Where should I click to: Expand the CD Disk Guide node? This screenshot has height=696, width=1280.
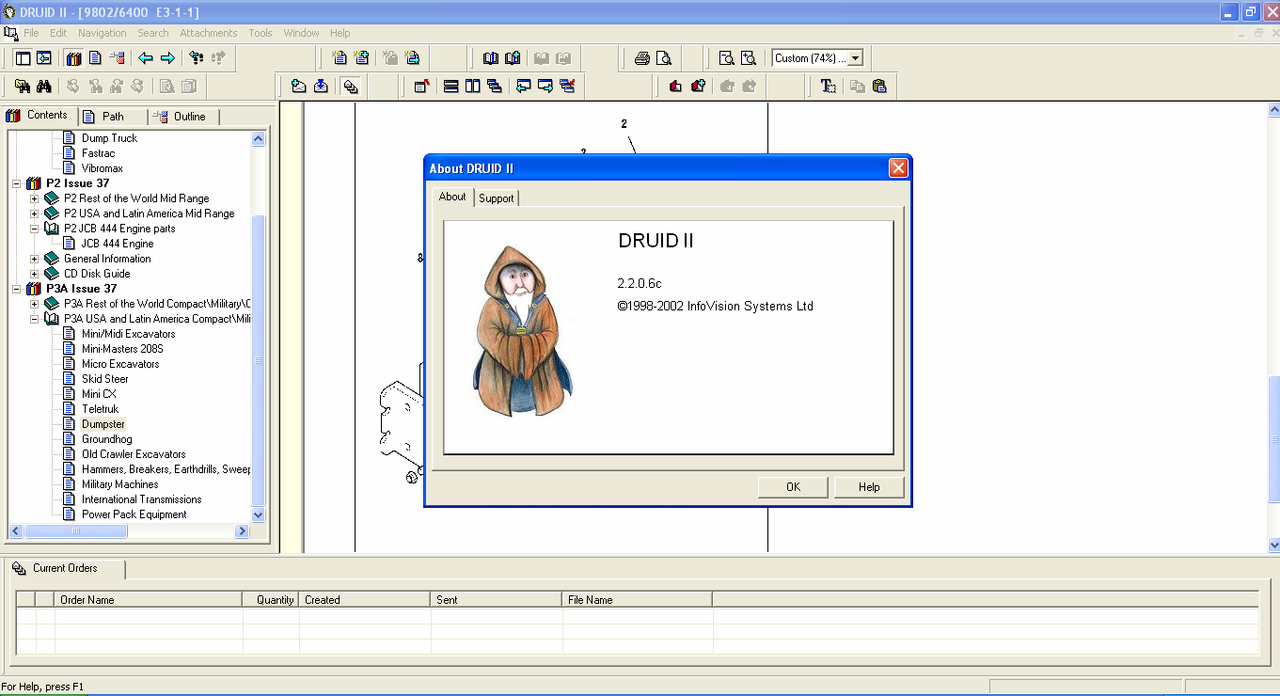pyautogui.click(x=34, y=274)
